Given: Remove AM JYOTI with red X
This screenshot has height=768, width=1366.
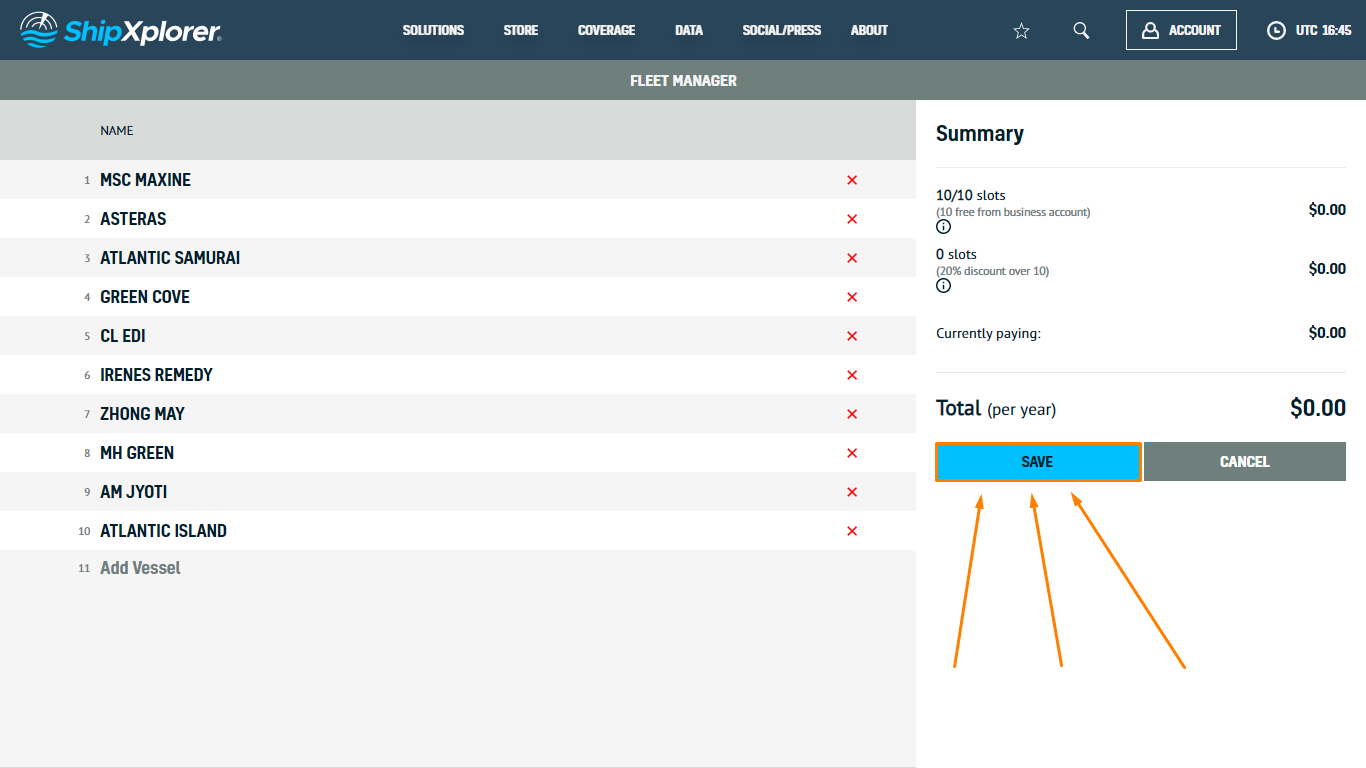Looking at the screenshot, I should tap(852, 492).
